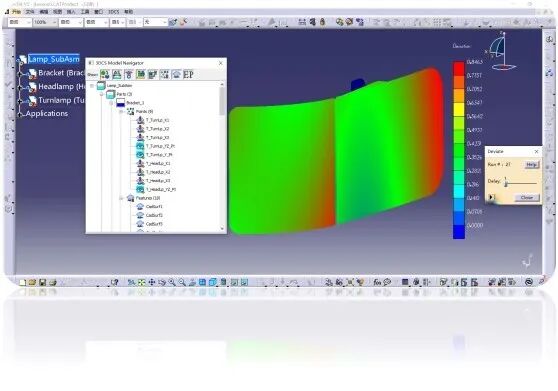Expand the Headlamp node in the spec tree
The width and height of the screenshot is (558, 391).
coord(20,88)
